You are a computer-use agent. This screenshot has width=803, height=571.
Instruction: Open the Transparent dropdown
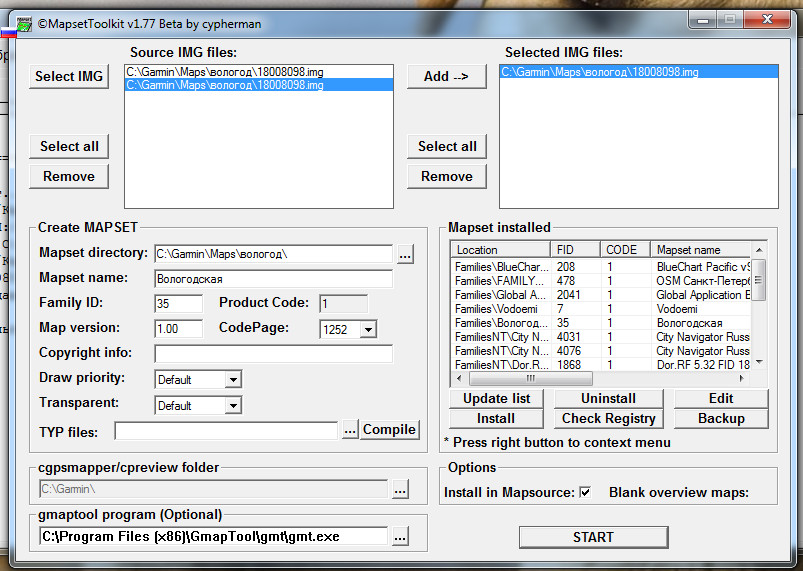[x=232, y=406]
